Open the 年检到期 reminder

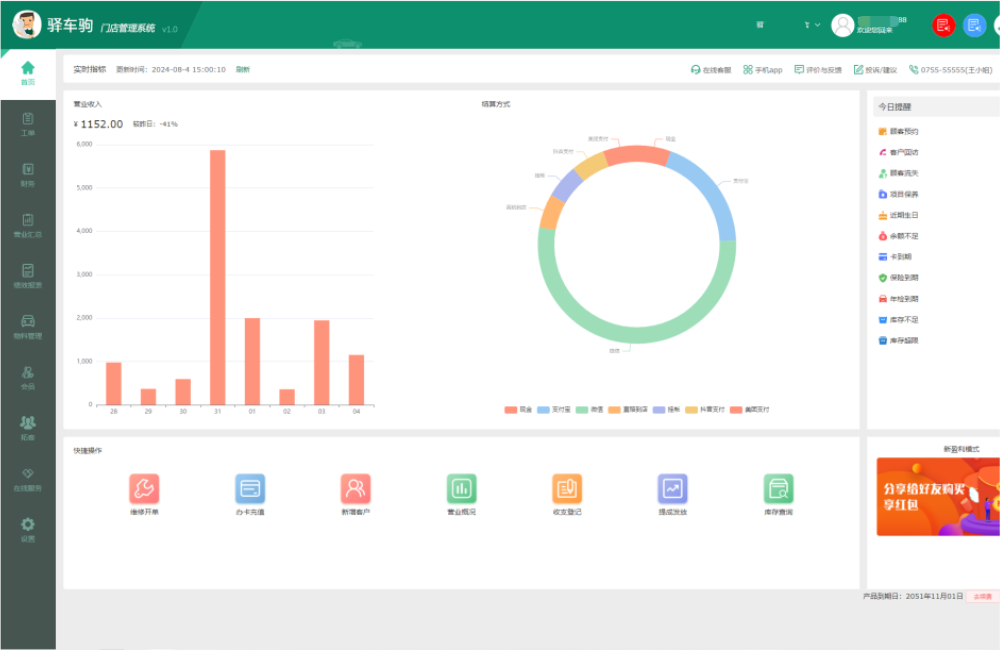tap(898, 299)
